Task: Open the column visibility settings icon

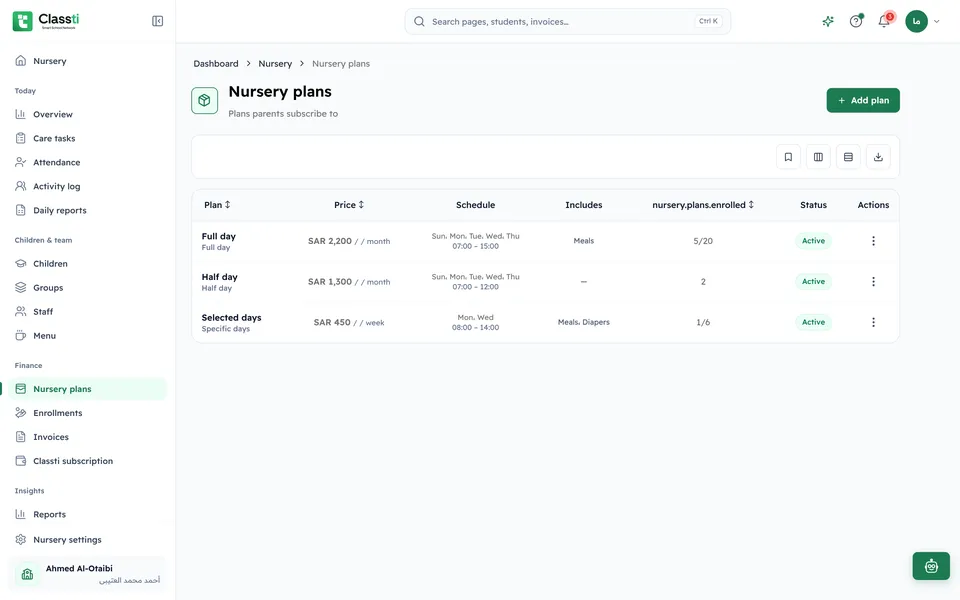Action: [818, 157]
